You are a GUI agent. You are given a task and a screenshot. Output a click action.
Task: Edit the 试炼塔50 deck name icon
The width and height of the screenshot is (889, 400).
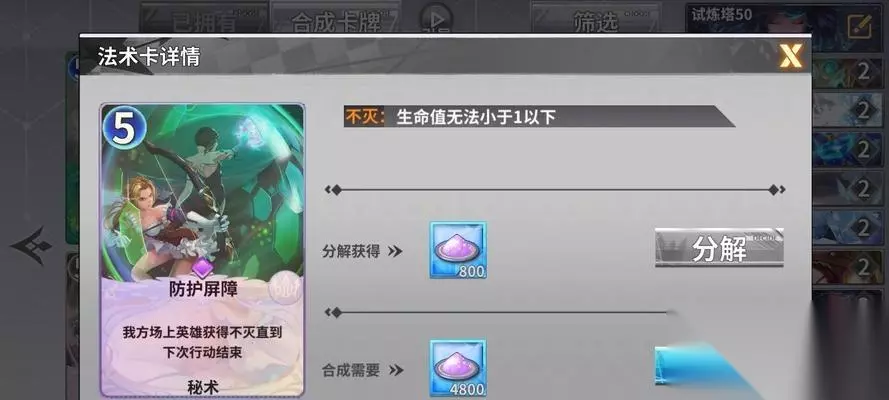pos(857,26)
